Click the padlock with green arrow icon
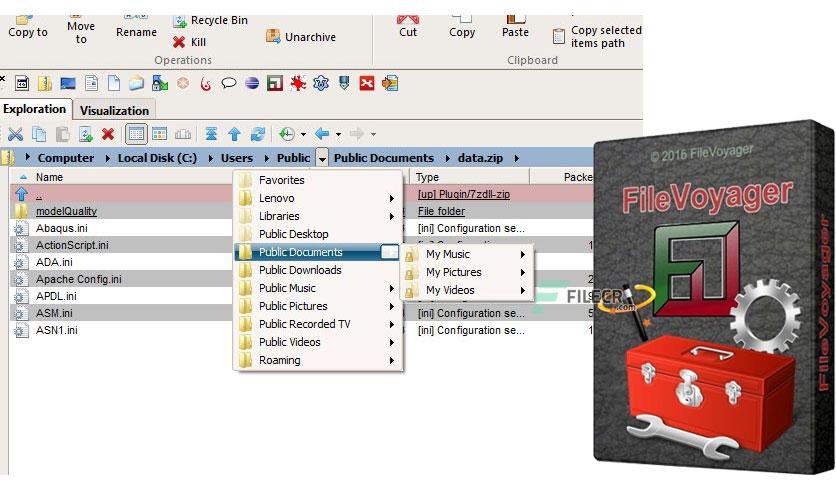This screenshot has height=484, width=836. (x=159, y=83)
